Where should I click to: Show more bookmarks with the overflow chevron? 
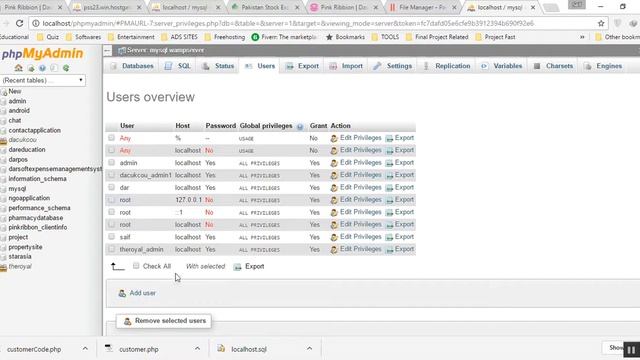coord(582,37)
